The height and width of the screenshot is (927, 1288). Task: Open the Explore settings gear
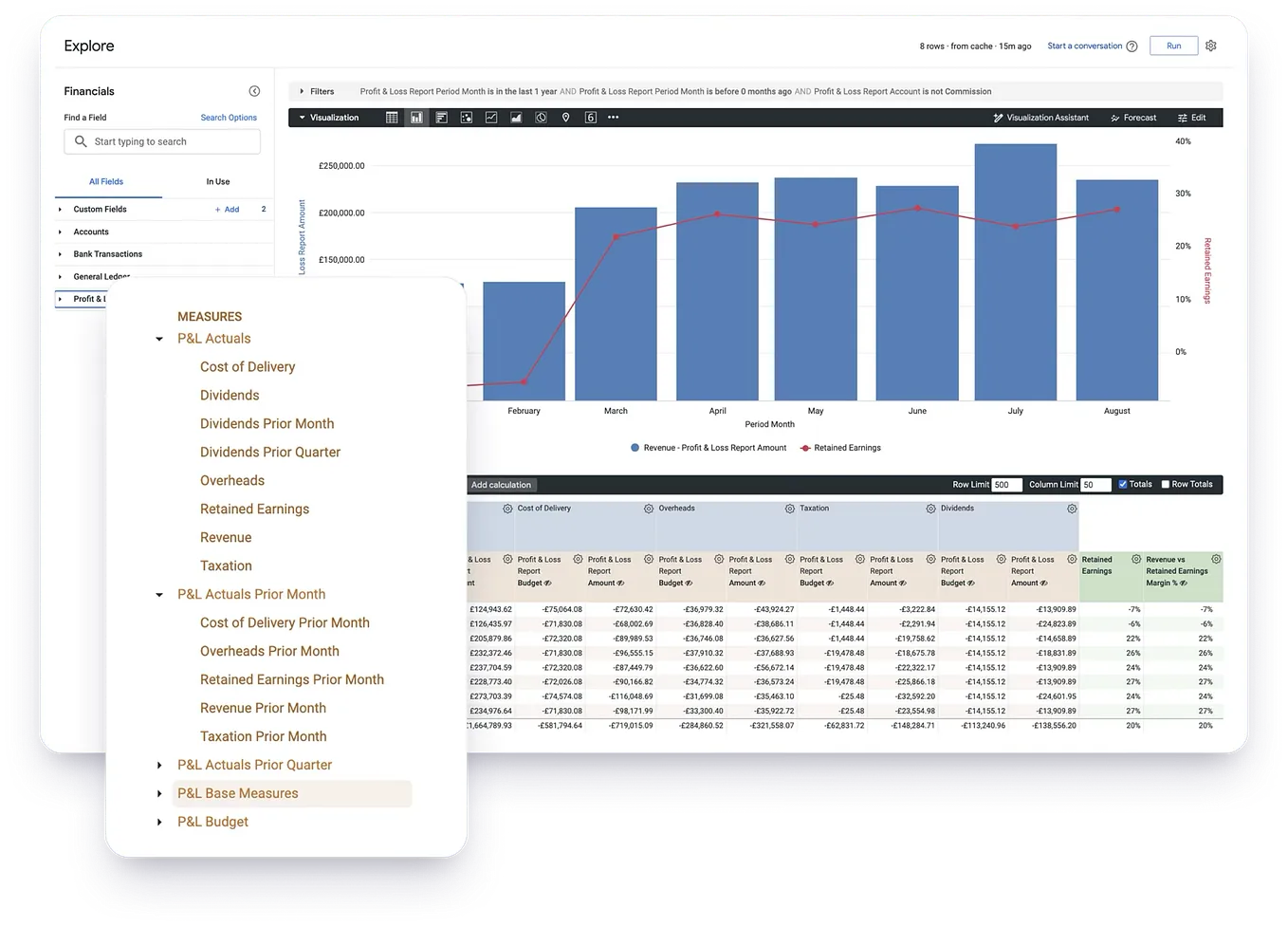point(1210,45)
